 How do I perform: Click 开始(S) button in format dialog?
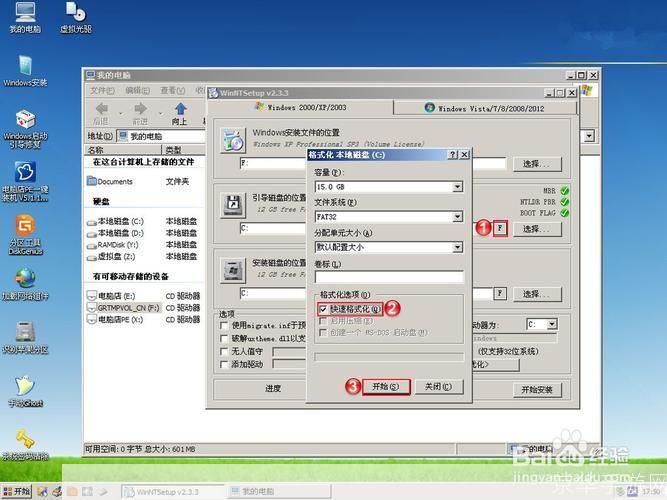(386, 387)
